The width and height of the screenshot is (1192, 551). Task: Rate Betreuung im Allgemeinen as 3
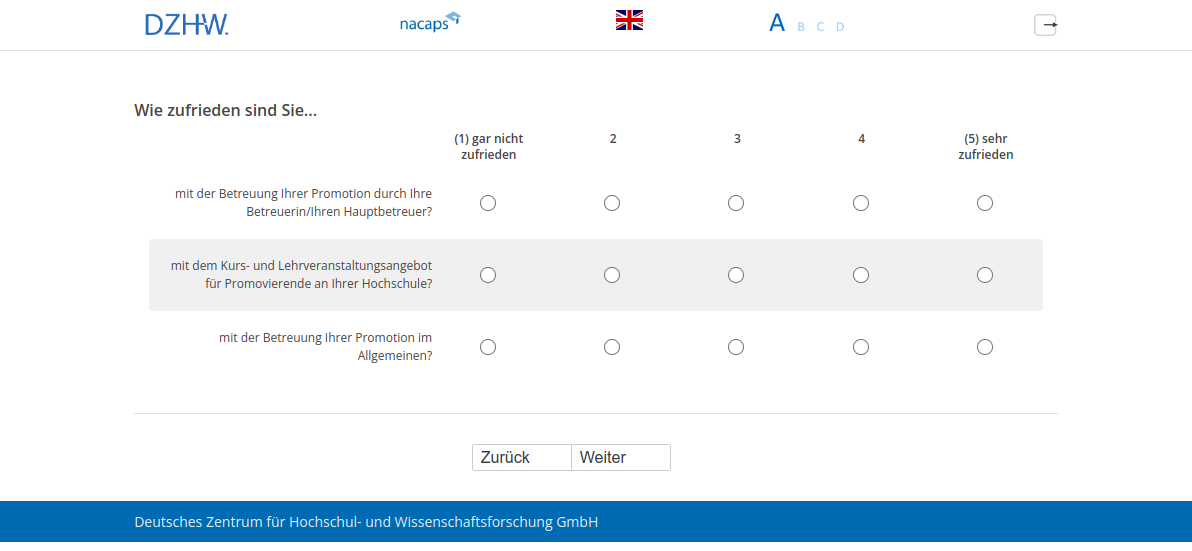coord(736,347)
